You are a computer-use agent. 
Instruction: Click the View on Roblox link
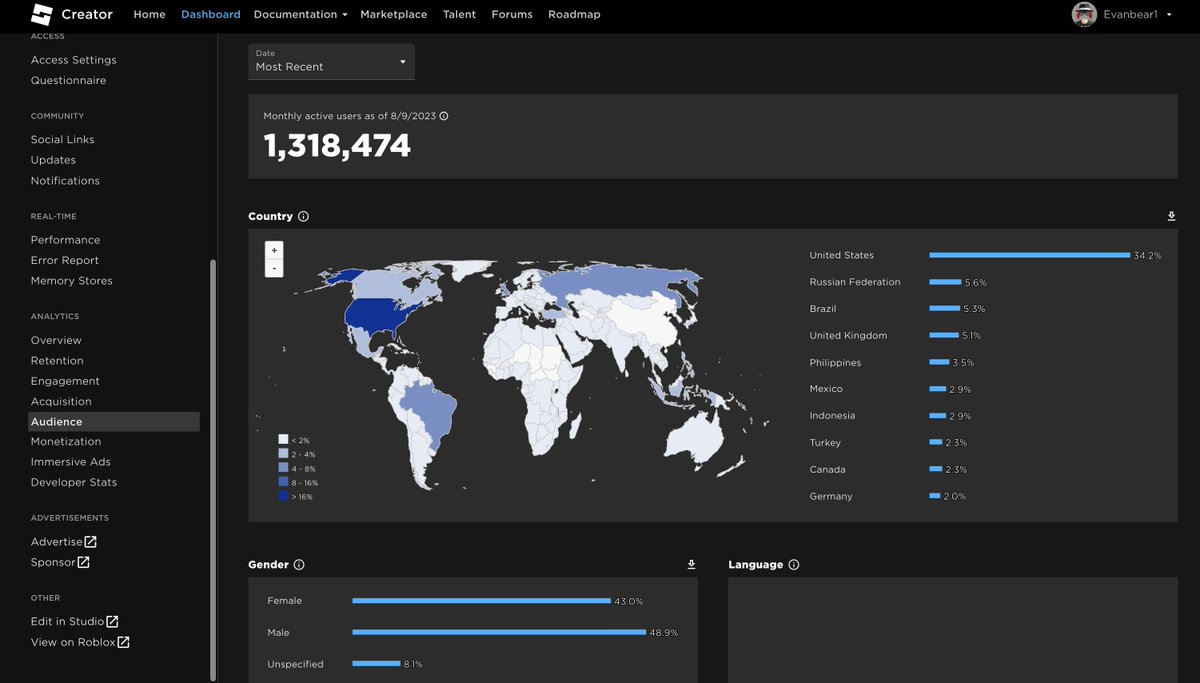click(73, 642)
